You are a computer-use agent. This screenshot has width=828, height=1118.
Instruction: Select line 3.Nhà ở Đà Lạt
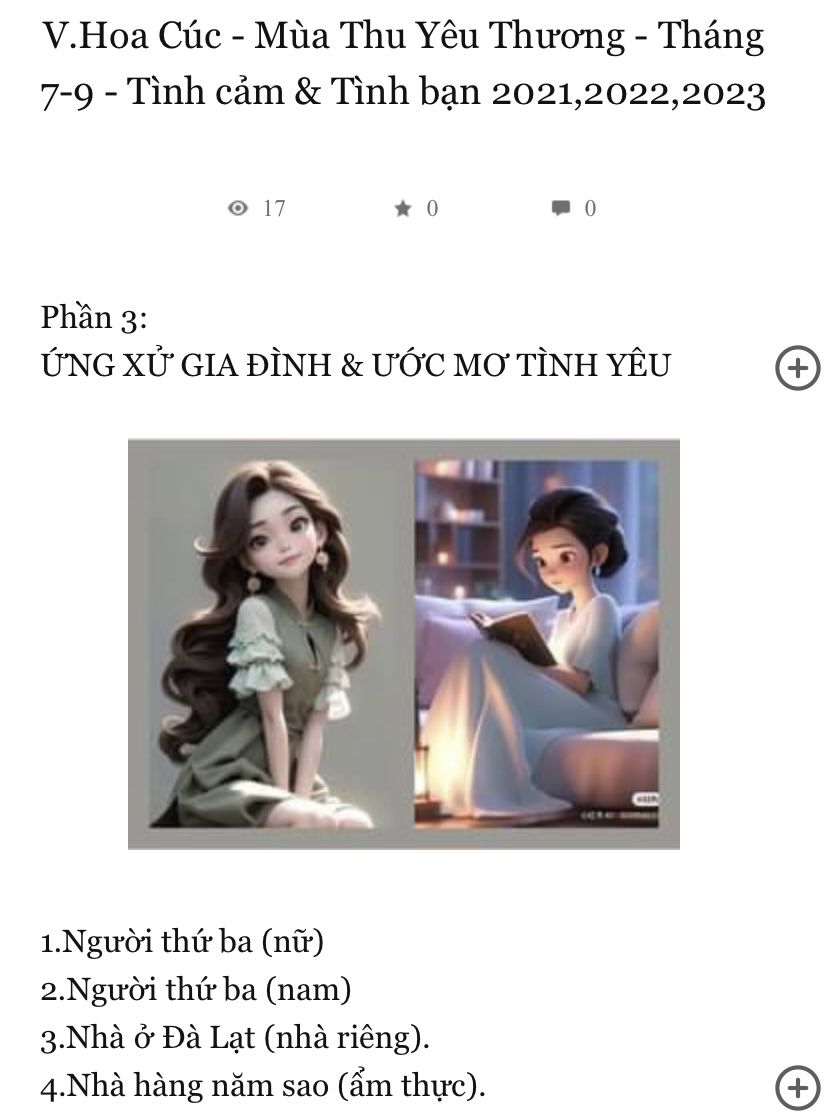click(x=235, y=1037)
